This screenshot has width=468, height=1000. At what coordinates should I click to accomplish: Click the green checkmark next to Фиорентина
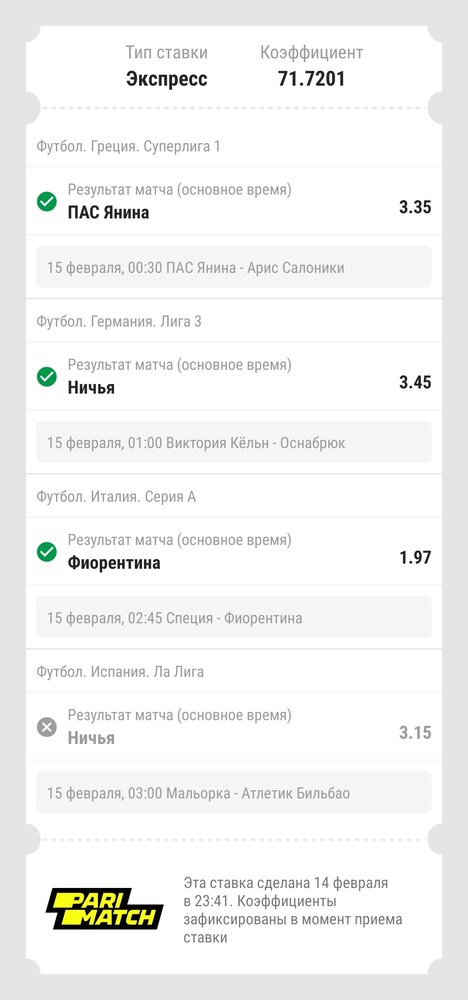point(47,552)
